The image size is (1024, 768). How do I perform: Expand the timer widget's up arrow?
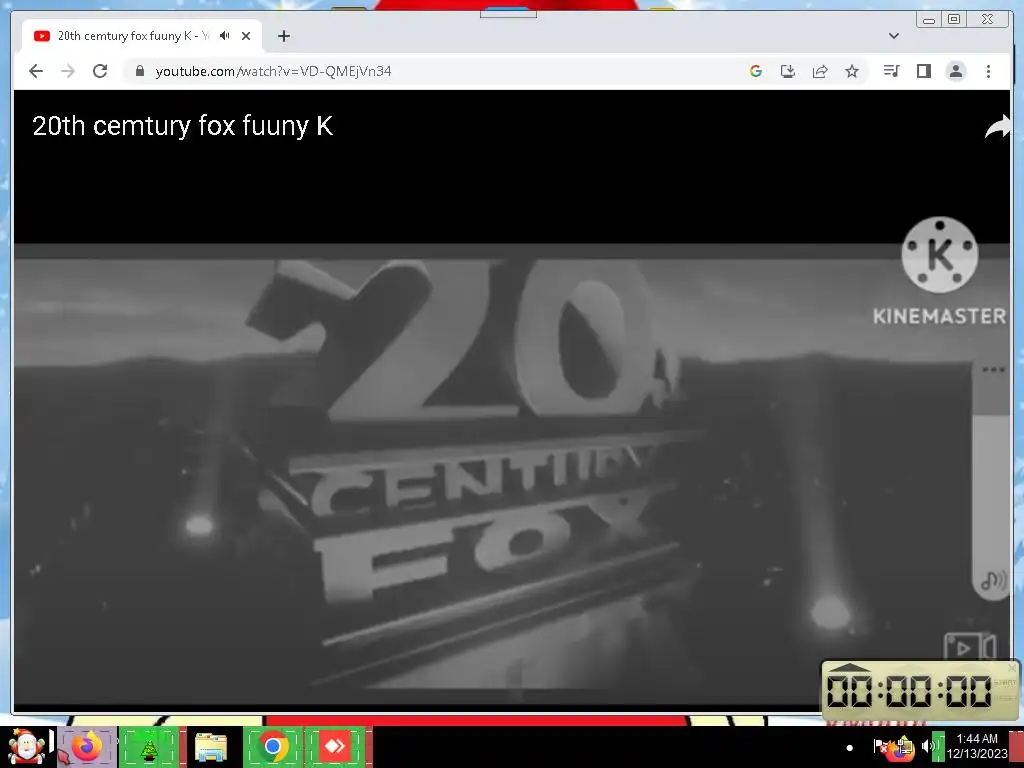849,667
